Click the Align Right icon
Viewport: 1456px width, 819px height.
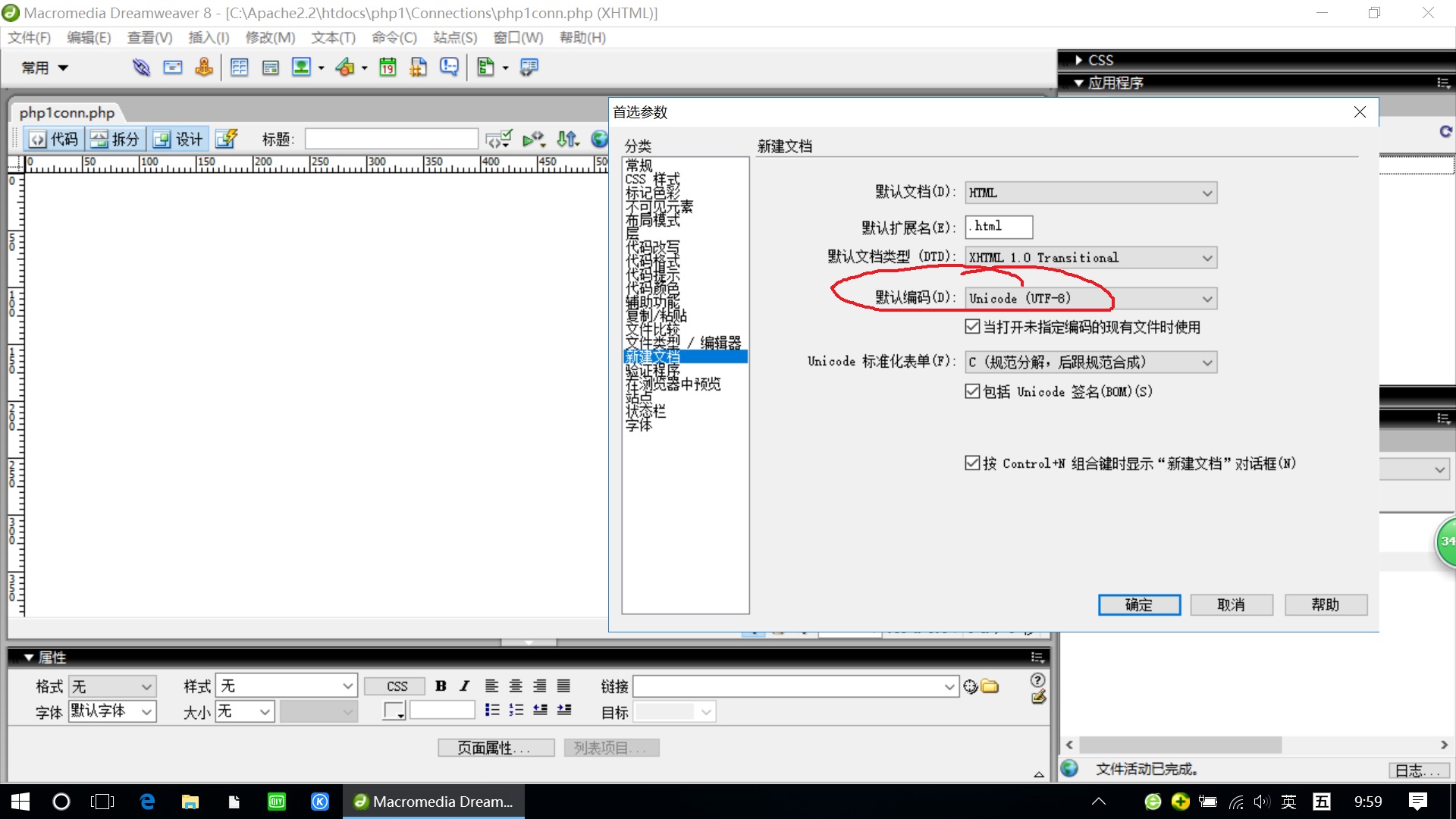(x=540, y=686)
